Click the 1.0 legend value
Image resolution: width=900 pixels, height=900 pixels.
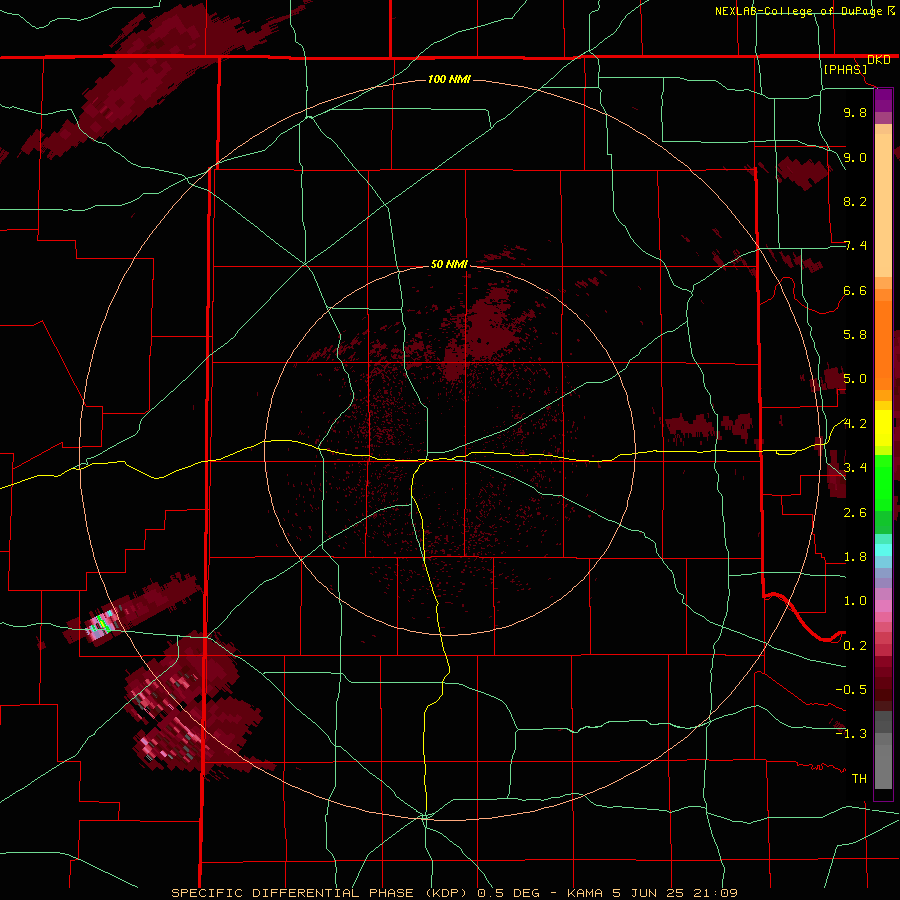click(855, 601)
